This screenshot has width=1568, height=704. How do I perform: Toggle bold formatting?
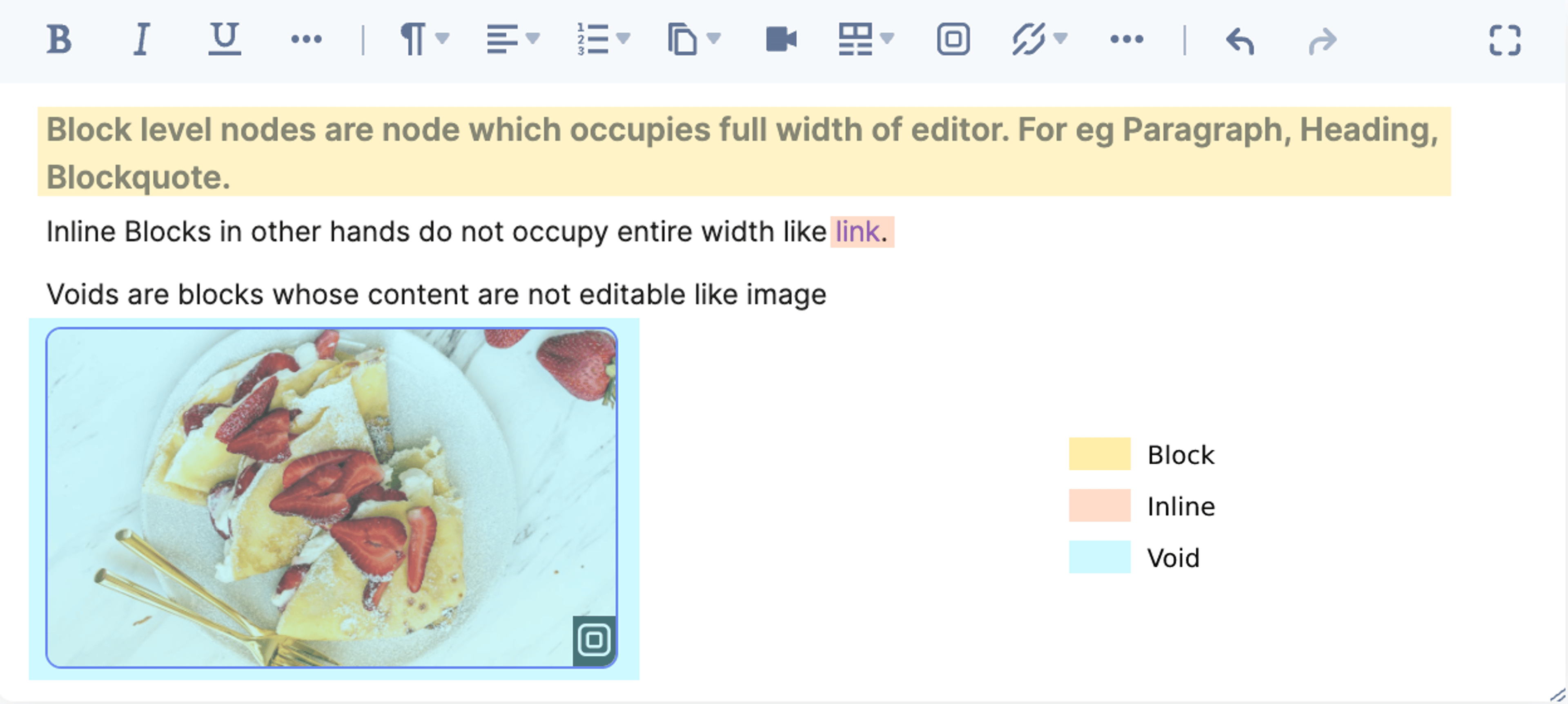click(x=59, y=40)
